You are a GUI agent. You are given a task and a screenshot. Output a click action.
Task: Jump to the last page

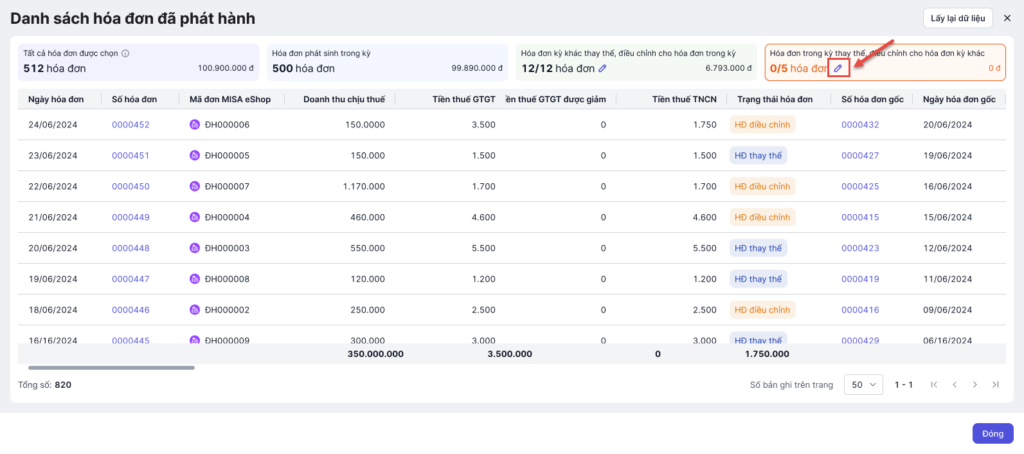coord(995,384)
